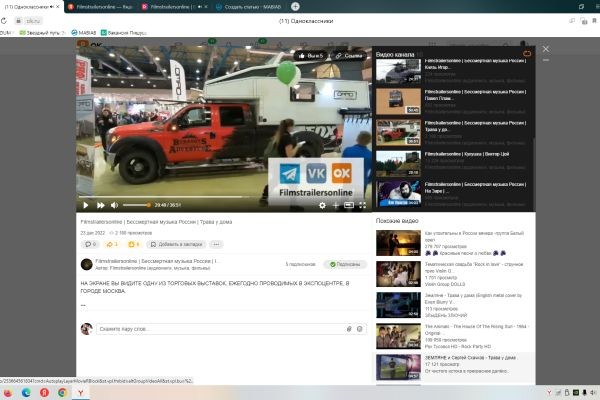Viewport: 600px width, 400px height.
Task: Open the Filmstrailersonline channel name link
Action: 157,261
